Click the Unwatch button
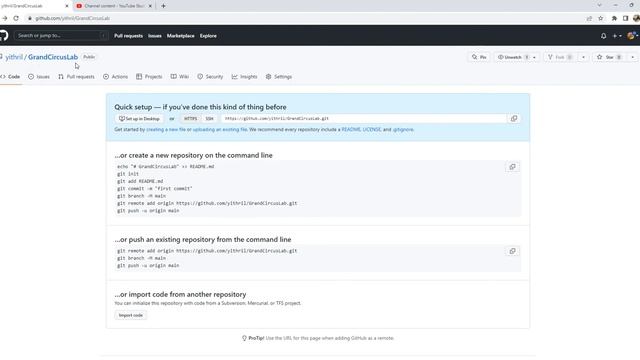640x360 pixels. coord(512,57)
